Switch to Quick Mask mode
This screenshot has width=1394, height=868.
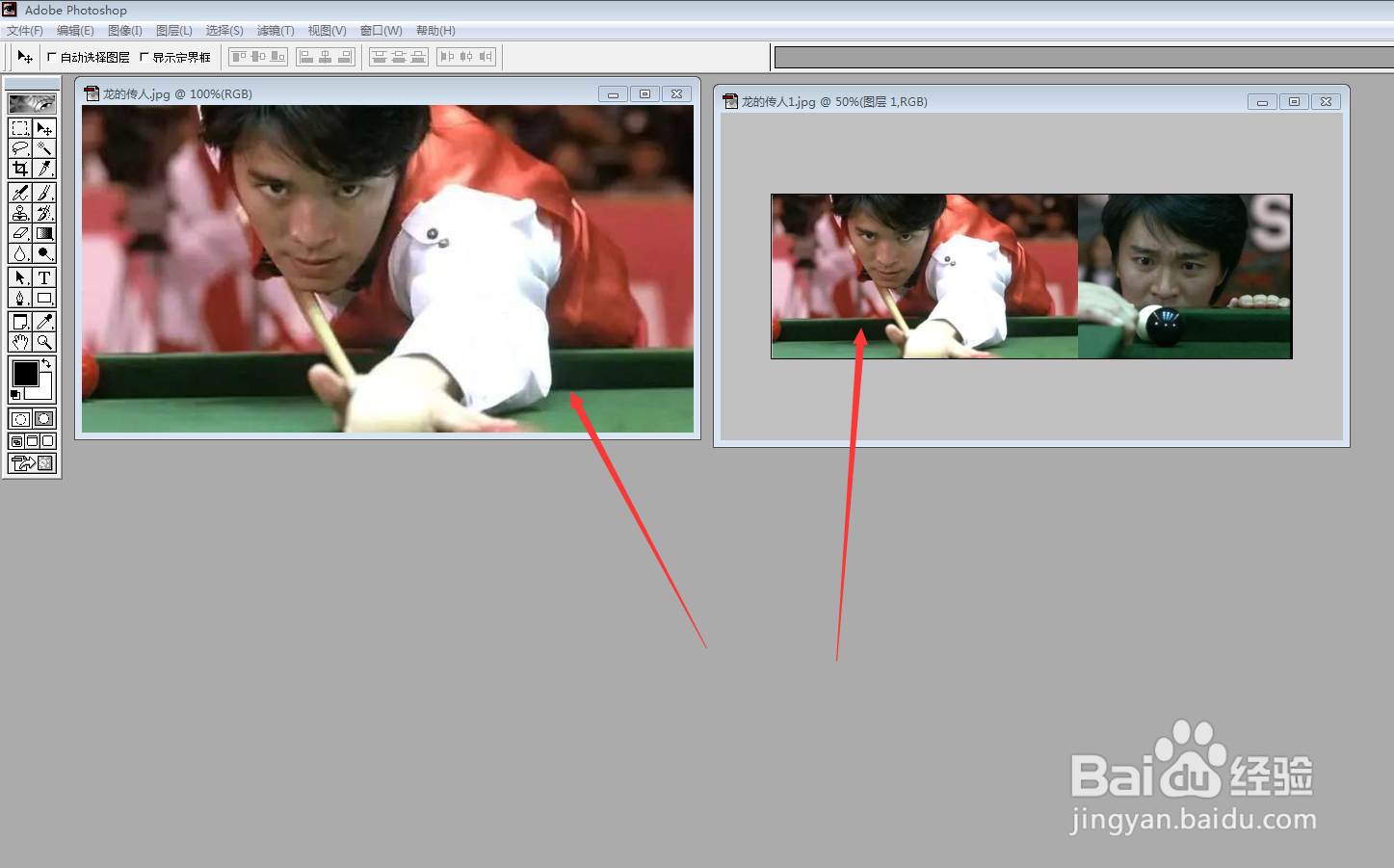pyautogui.click(x=44, y=419)
